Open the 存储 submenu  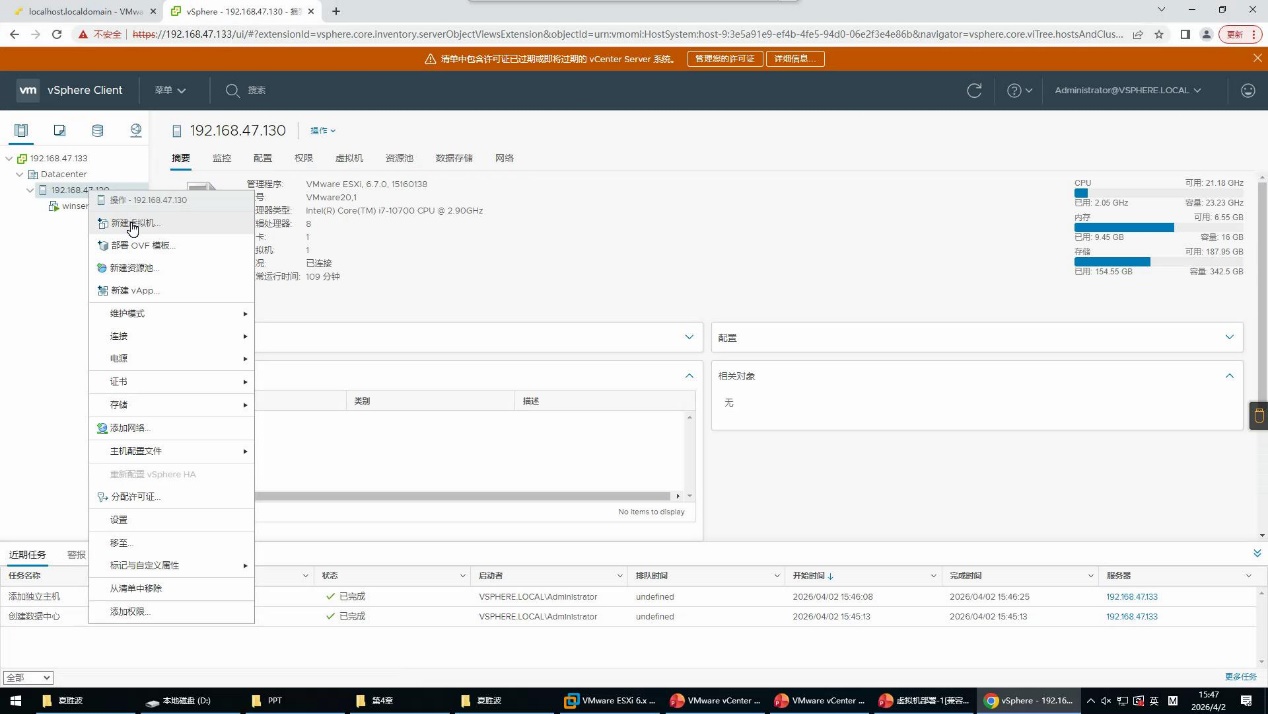point(171,405)
